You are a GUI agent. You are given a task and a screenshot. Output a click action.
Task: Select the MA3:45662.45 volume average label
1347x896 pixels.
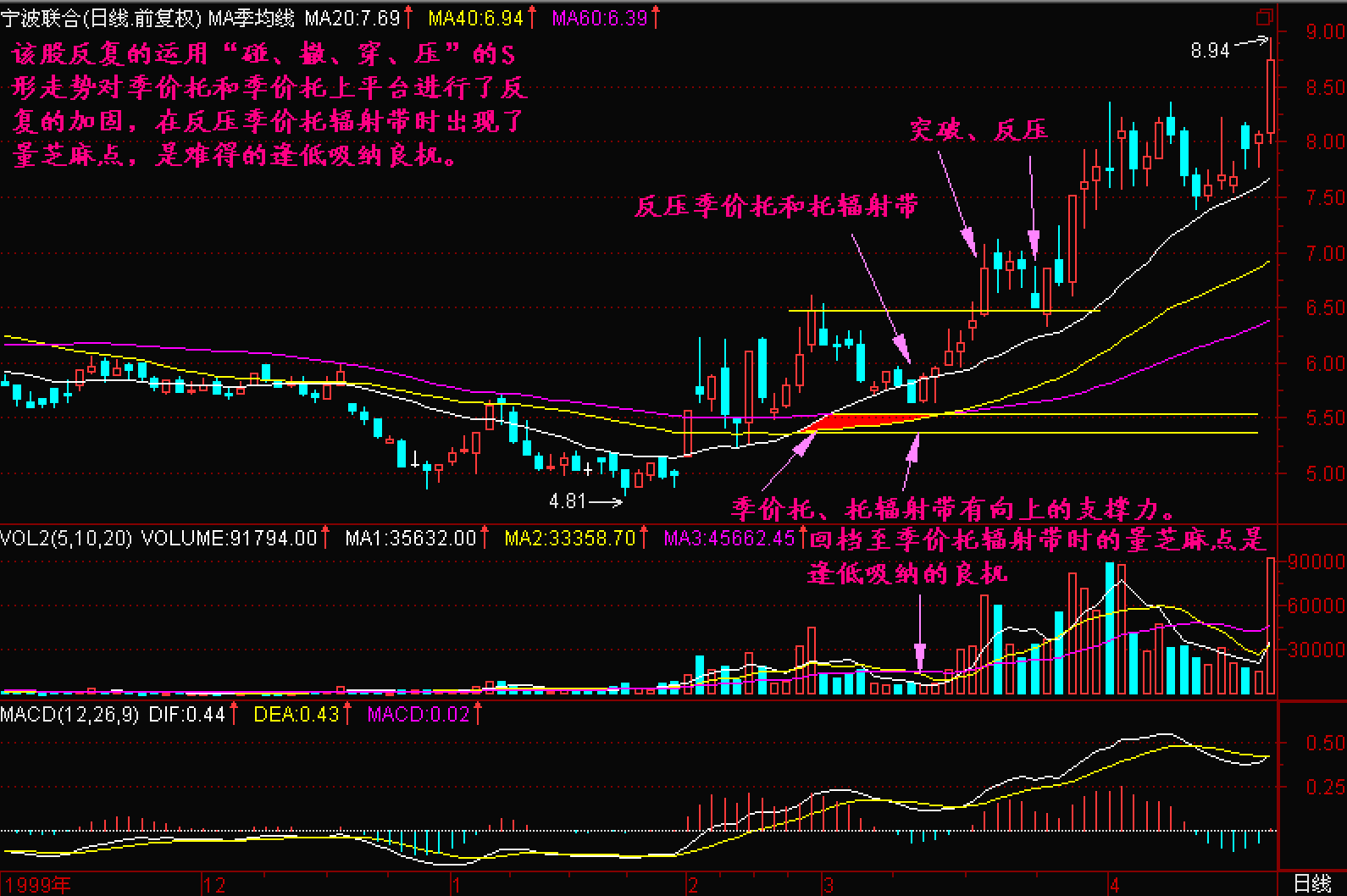pyautogui.click(x=729, y=538)
